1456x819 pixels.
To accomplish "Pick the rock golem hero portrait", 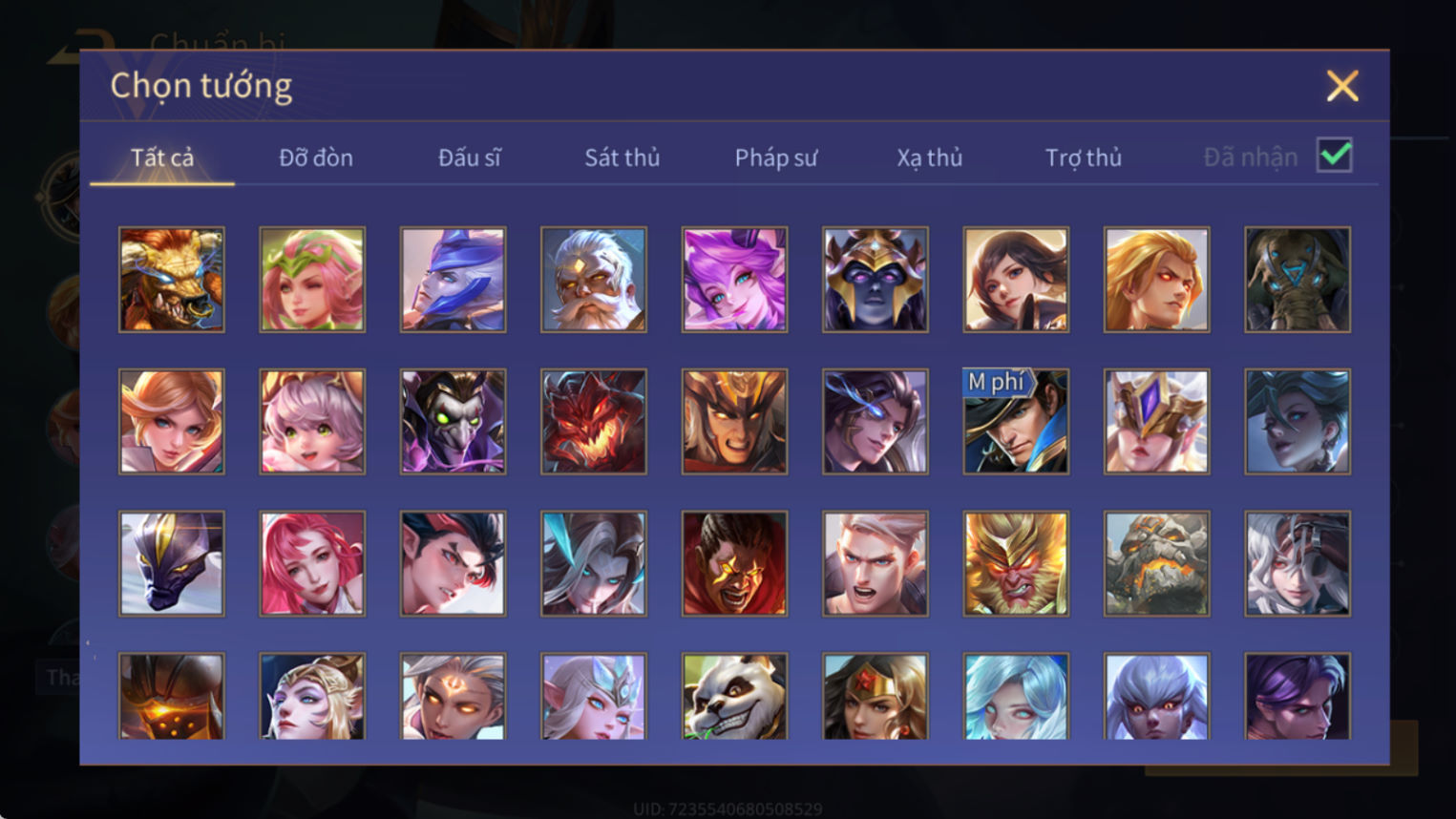I will tap(1156, 563).
